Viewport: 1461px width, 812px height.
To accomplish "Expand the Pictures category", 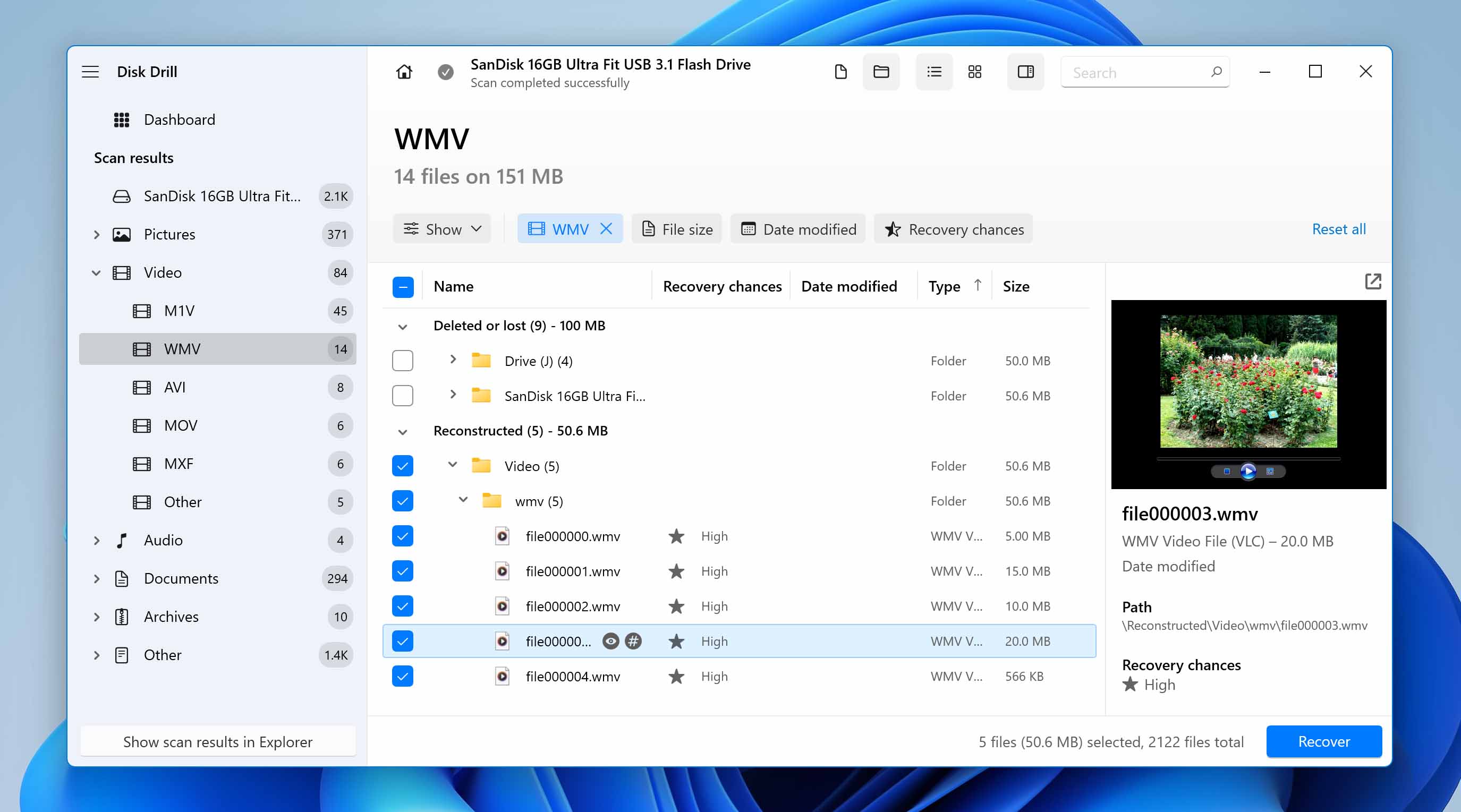I will click(96, 235).
